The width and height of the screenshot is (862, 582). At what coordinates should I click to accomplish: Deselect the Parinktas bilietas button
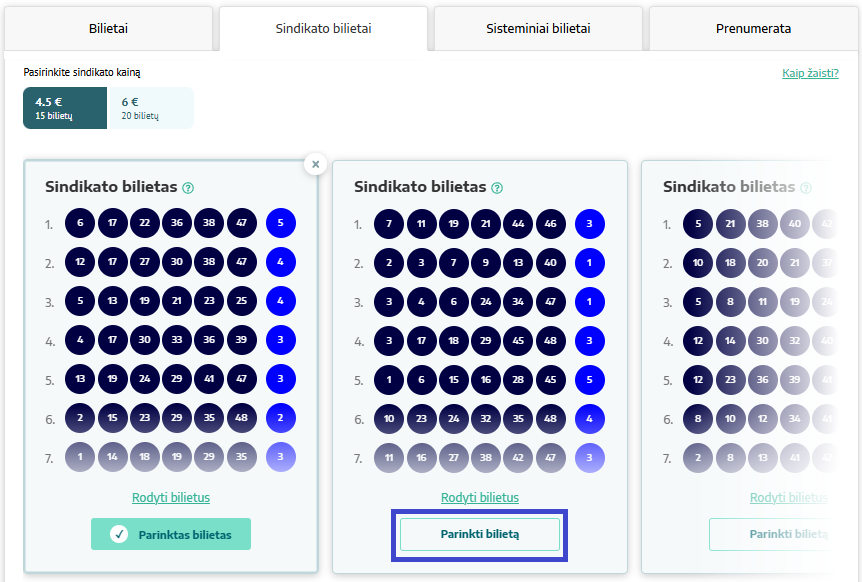(171, 534)
